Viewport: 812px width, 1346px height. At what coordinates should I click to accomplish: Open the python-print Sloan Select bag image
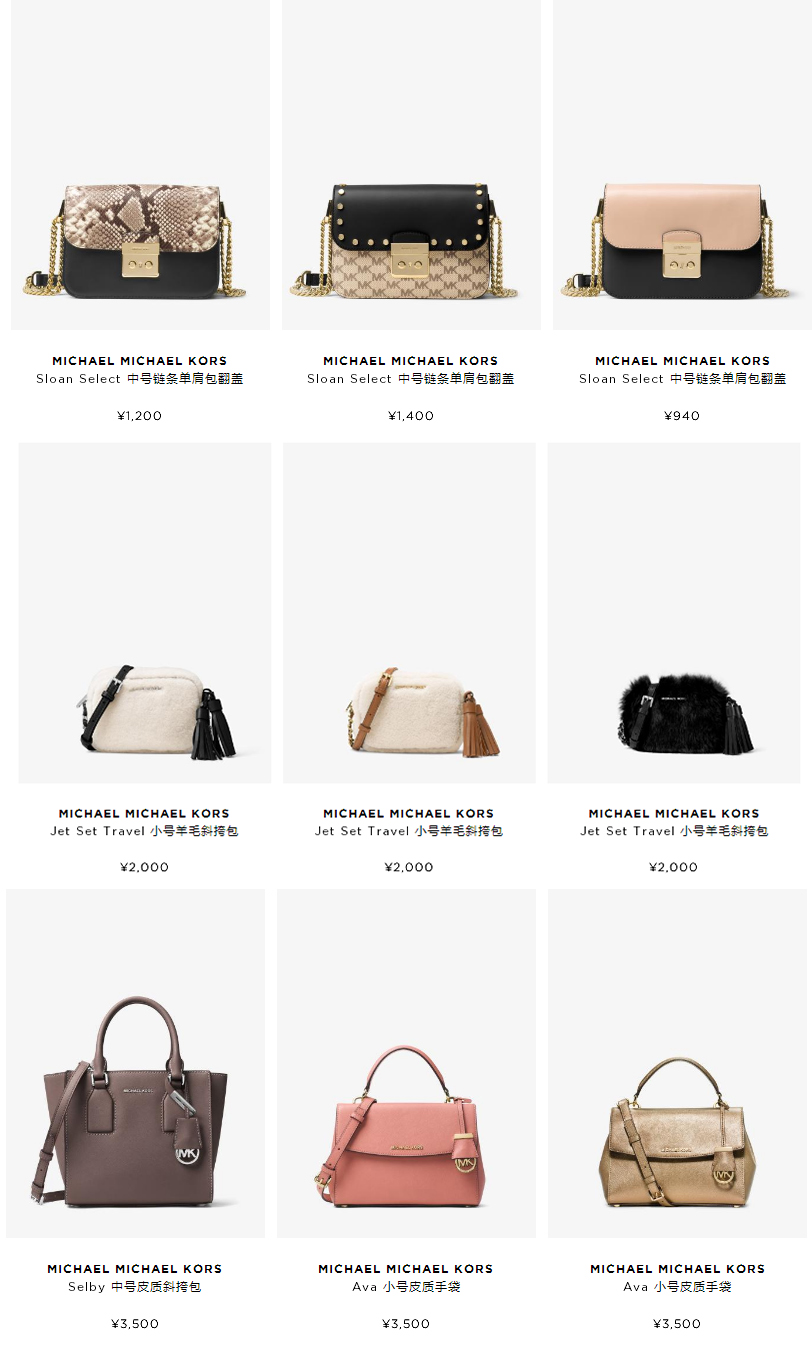[x=140, y=165]
